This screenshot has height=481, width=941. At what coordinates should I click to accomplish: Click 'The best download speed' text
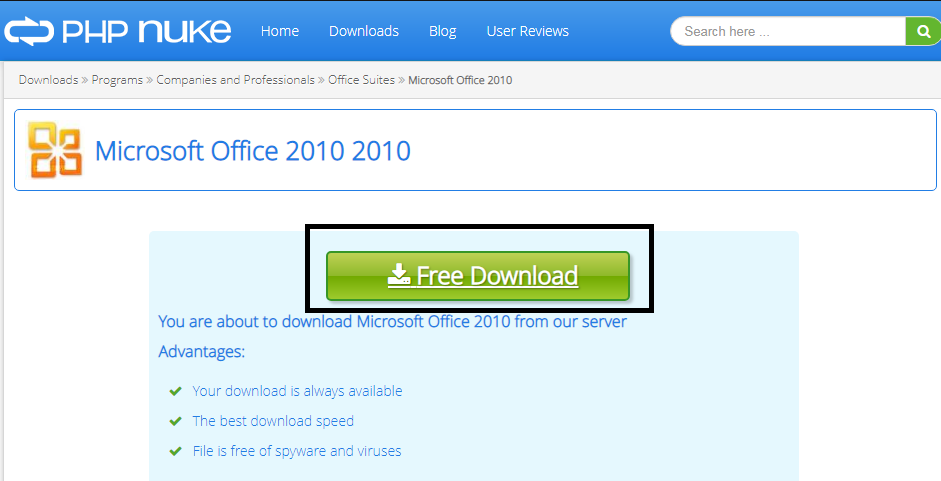tap(273, 421)
